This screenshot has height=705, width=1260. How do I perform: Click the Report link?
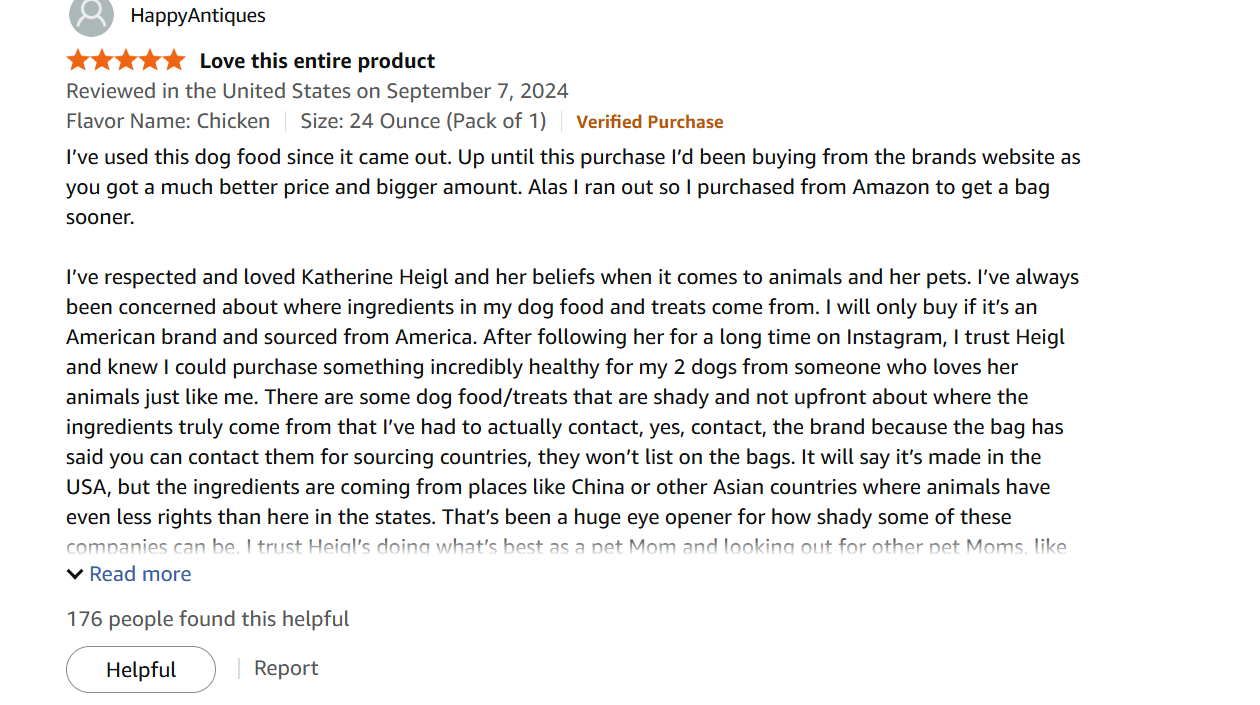[x=286, y=668]
